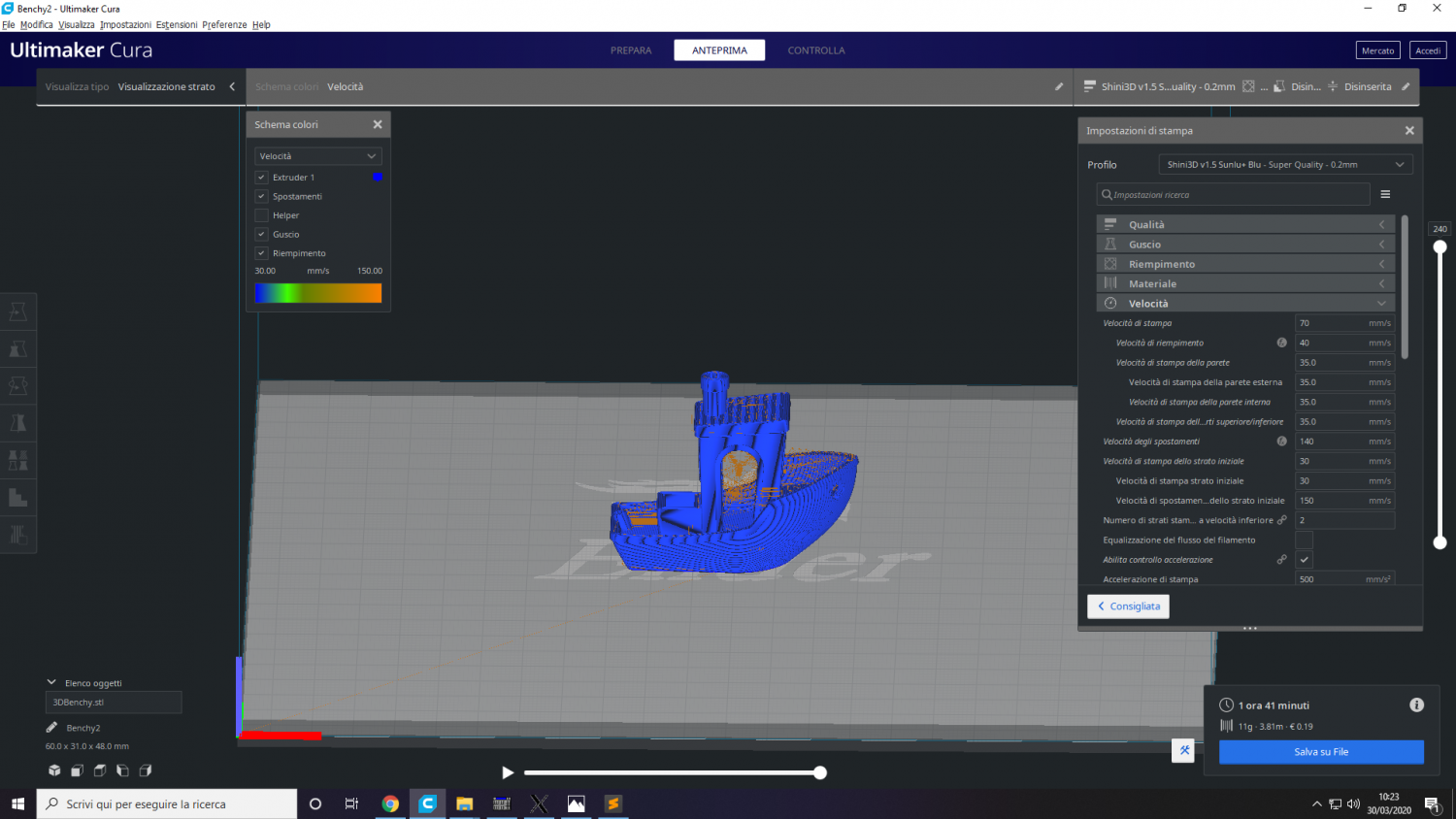Click the Mercato button

click(1377, 50)
